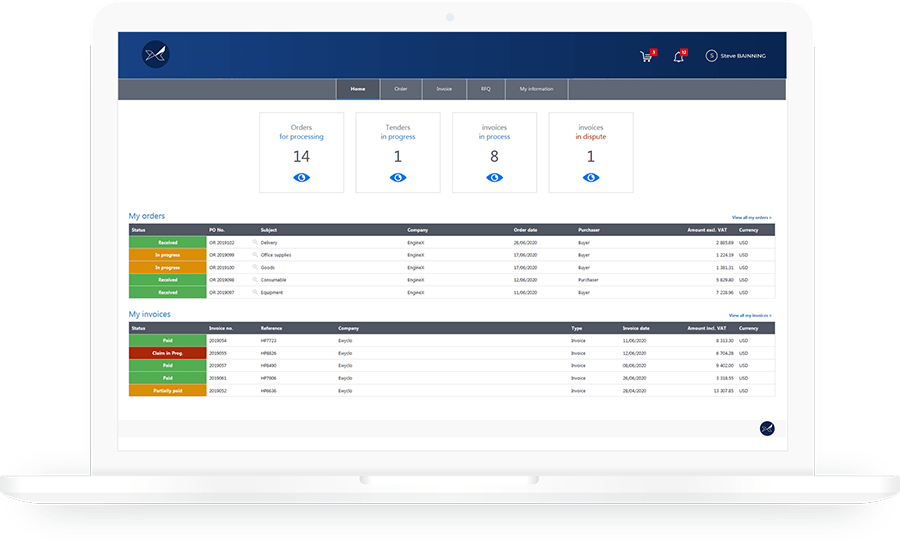Click the magnifier icon beside Goods
900x544 pixels.
click(x=255, y=267)
